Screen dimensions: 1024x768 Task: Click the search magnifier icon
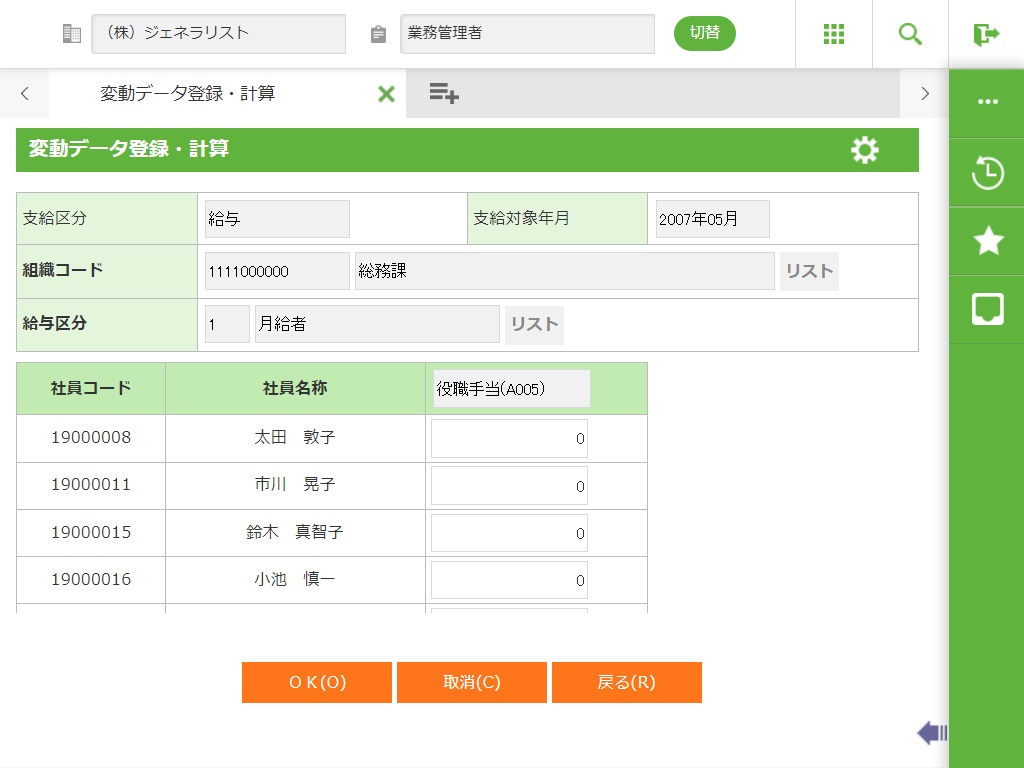pos(910,34)
